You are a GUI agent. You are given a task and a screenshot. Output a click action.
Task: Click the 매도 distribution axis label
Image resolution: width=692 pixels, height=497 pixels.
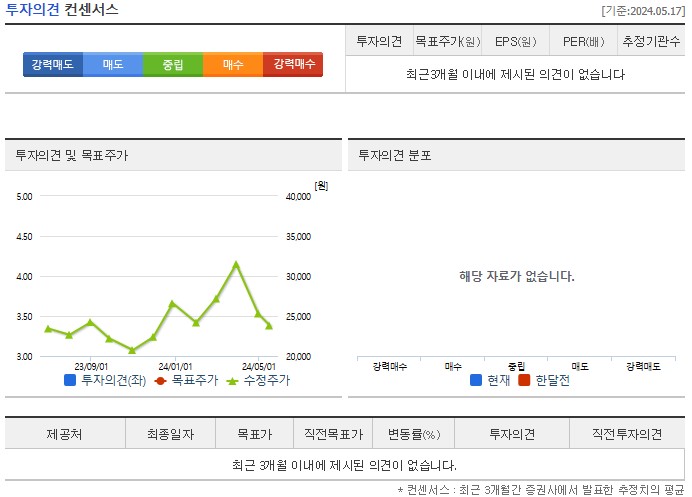580,366
